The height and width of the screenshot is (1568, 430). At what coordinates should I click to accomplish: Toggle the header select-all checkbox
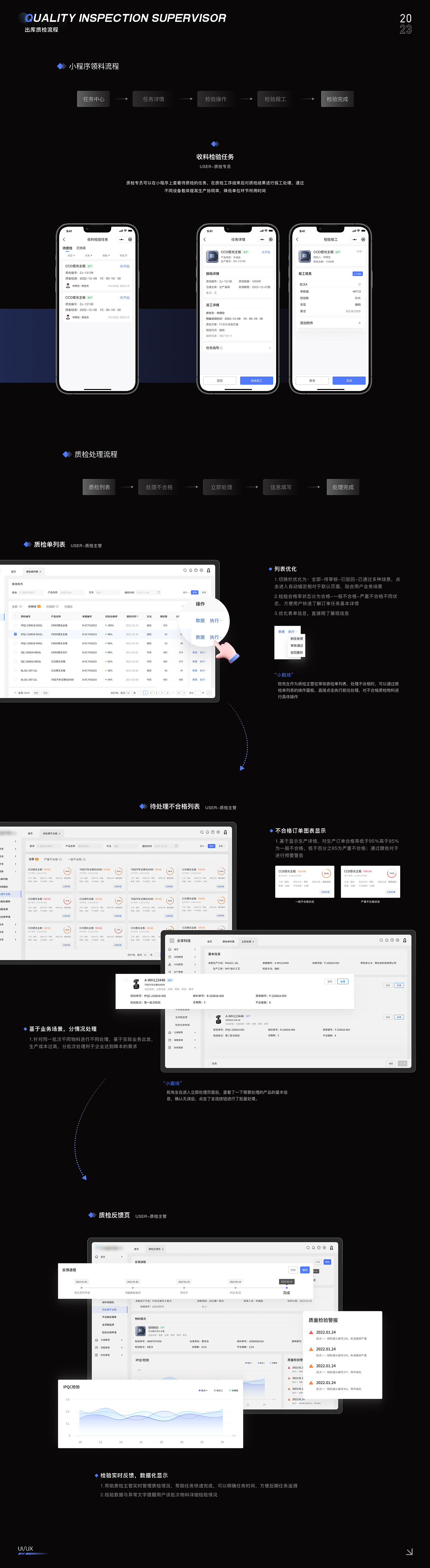pos(15,617)
